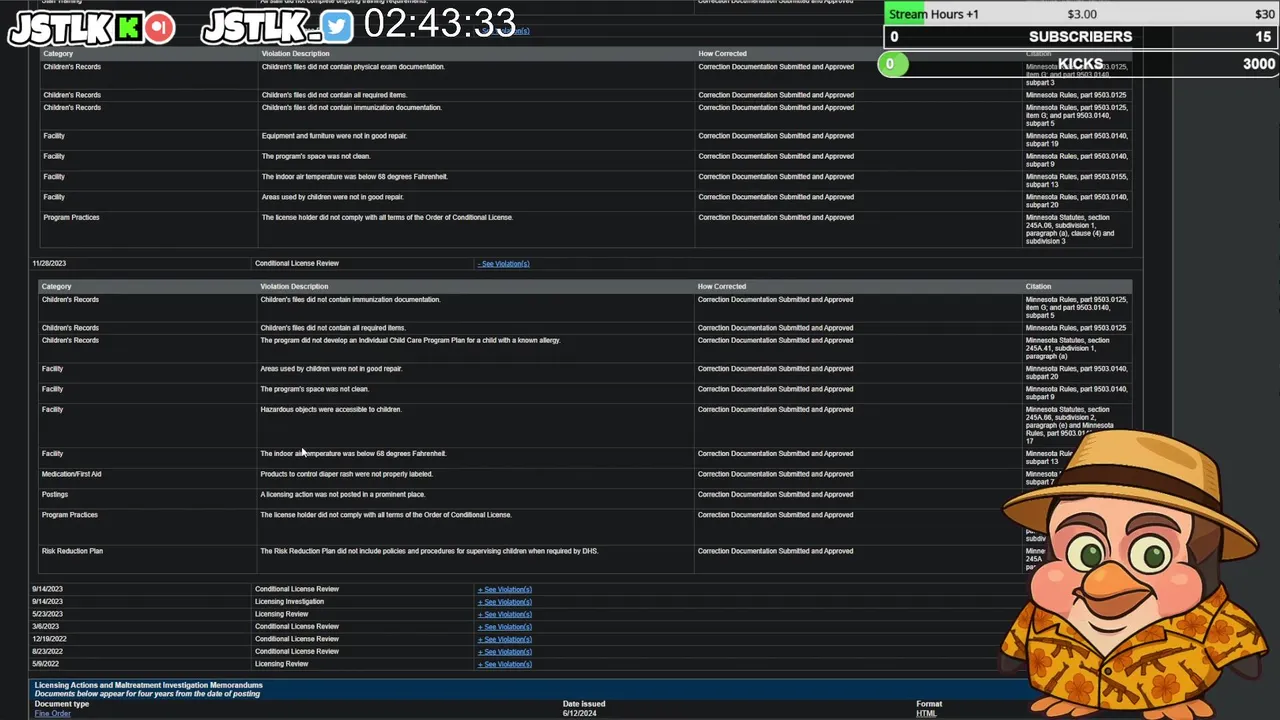Expand violations for 12/19/2022 Conditional License Review

(x=505, y=639)
